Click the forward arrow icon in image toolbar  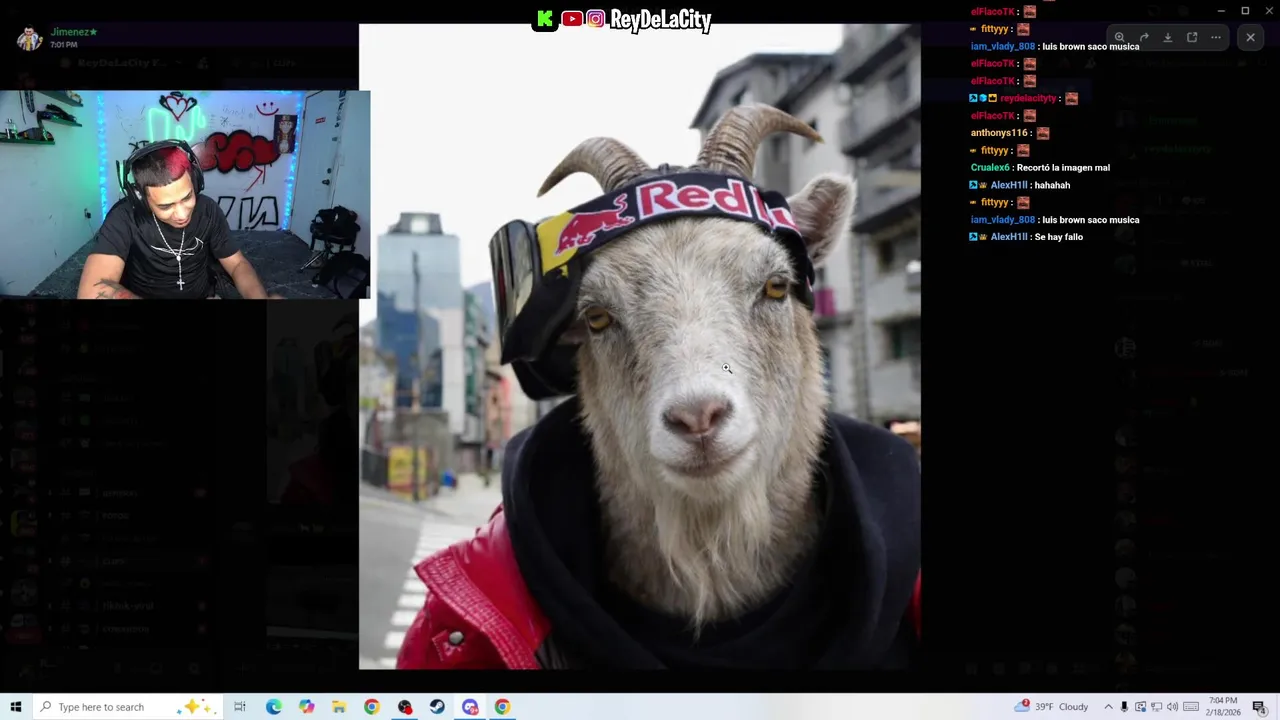(x=1144, y=37)
